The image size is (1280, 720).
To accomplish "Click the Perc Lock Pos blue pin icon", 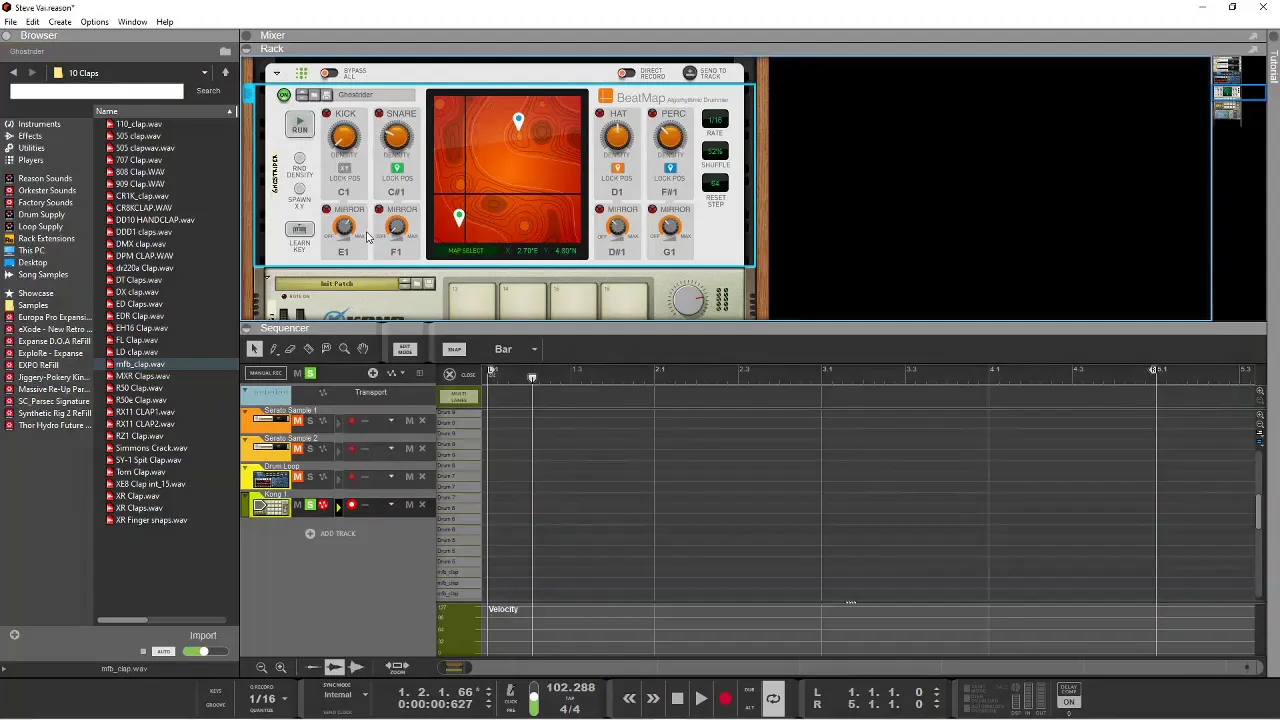I will coord(670,168).
